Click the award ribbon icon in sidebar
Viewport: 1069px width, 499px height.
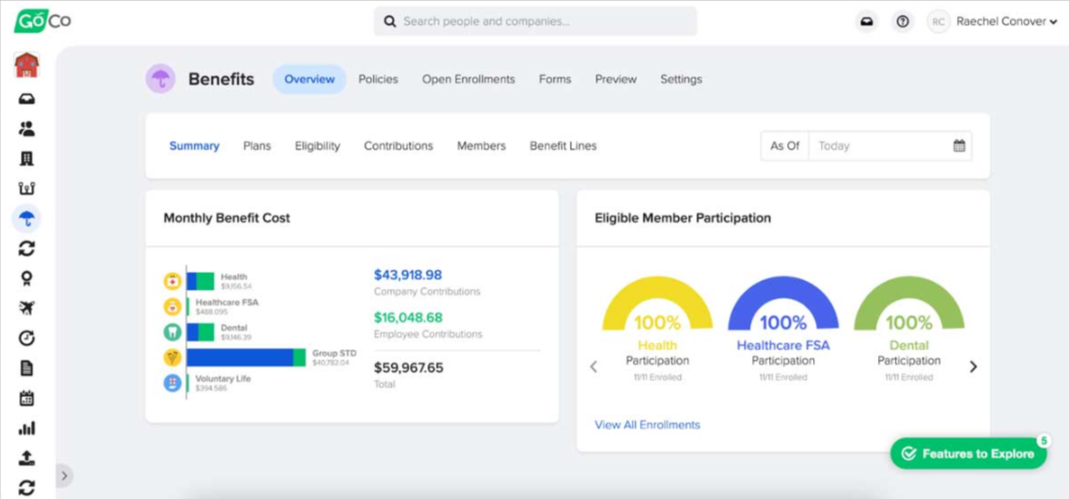(x=27, y=279)
